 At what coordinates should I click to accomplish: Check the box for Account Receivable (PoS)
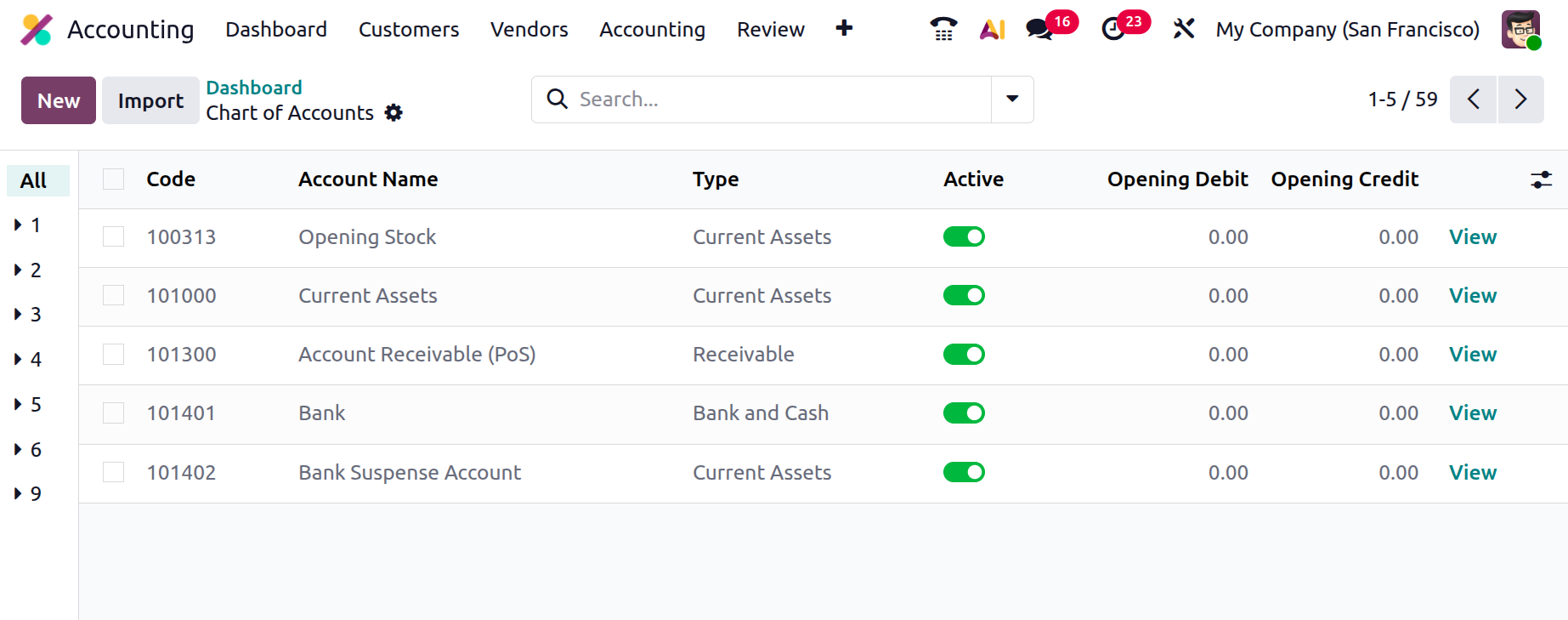(114, 355)
